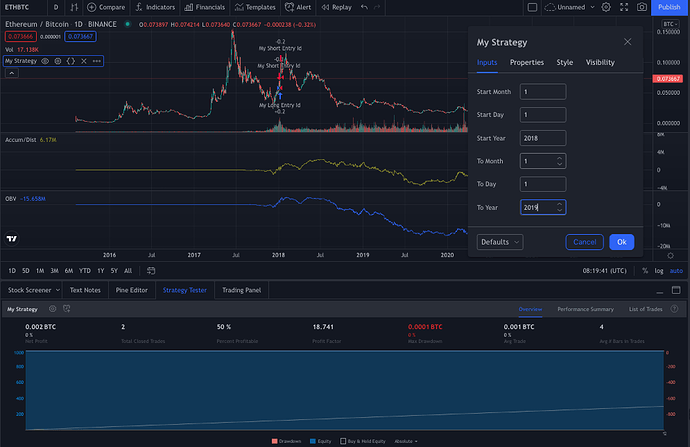Select the 1D time range
Screen dimensions: 690x447
click(12, 271)
